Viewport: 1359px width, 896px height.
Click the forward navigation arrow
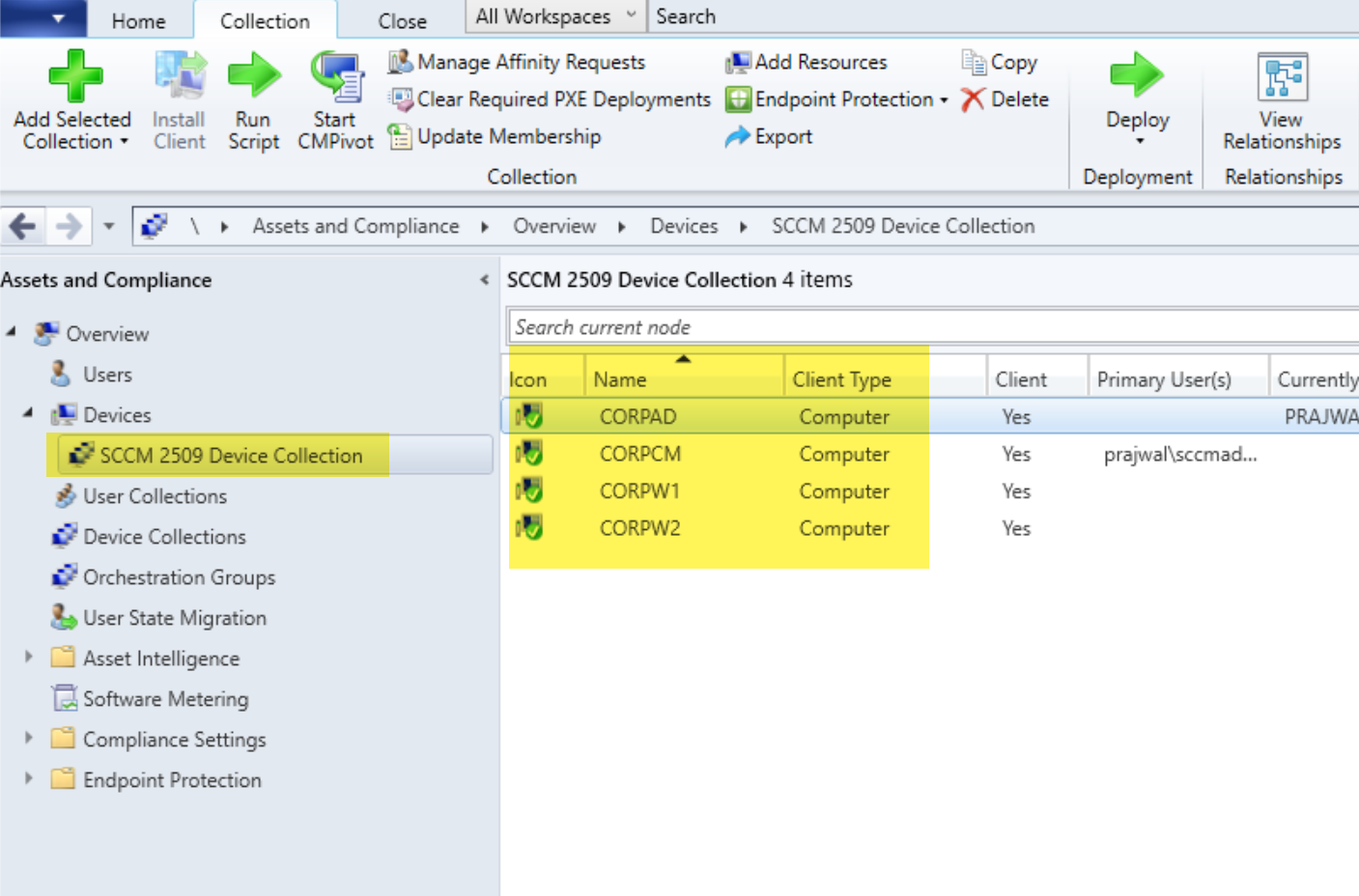(x=69, y=227)
